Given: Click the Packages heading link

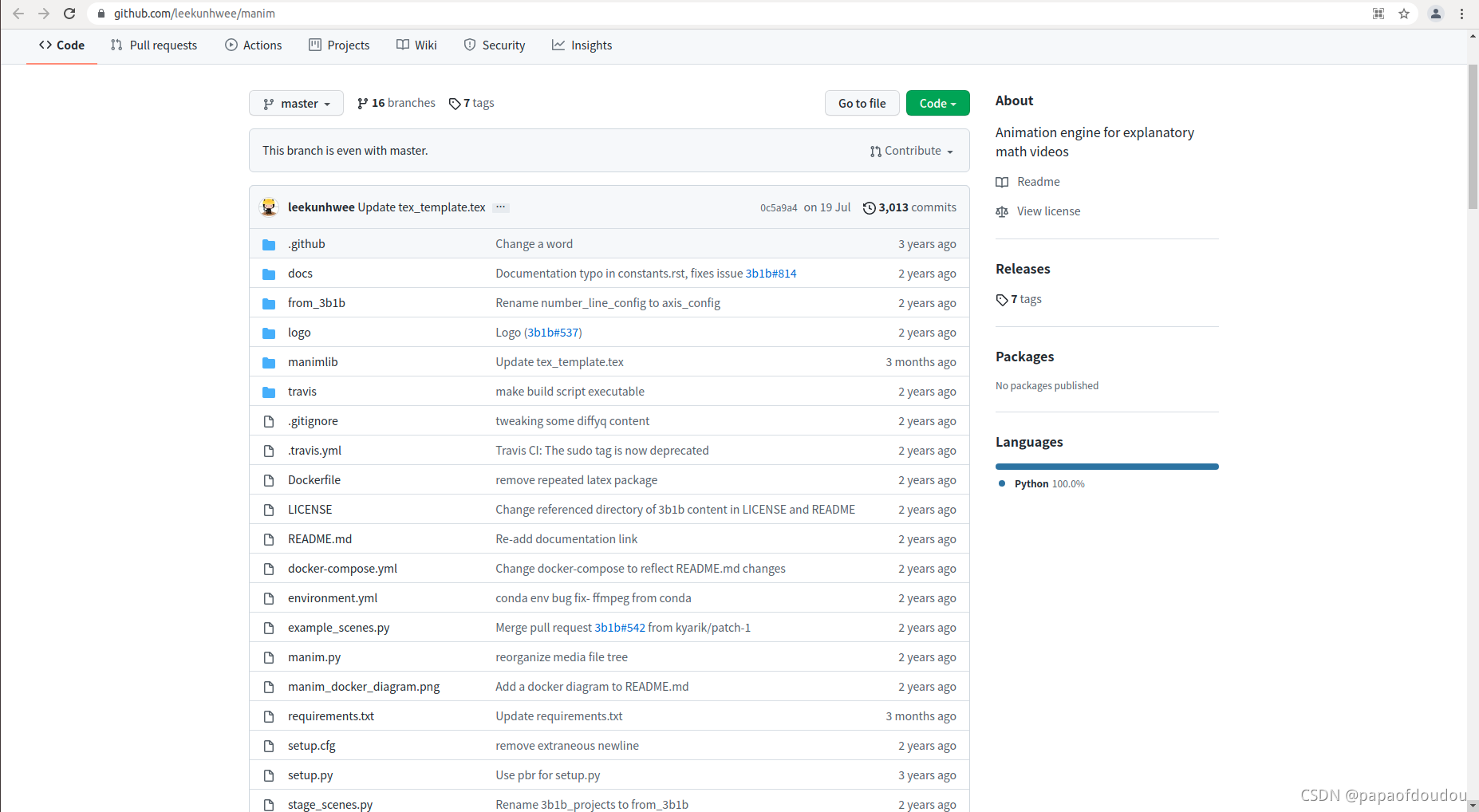Looking at the screenshot, I should pos(1024,357).
